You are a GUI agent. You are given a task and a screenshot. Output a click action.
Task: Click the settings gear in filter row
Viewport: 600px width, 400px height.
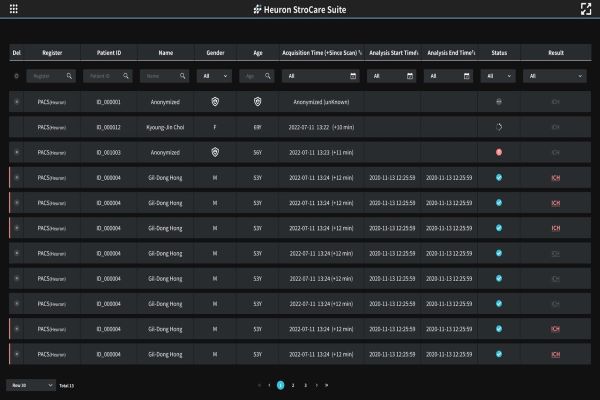16,76
